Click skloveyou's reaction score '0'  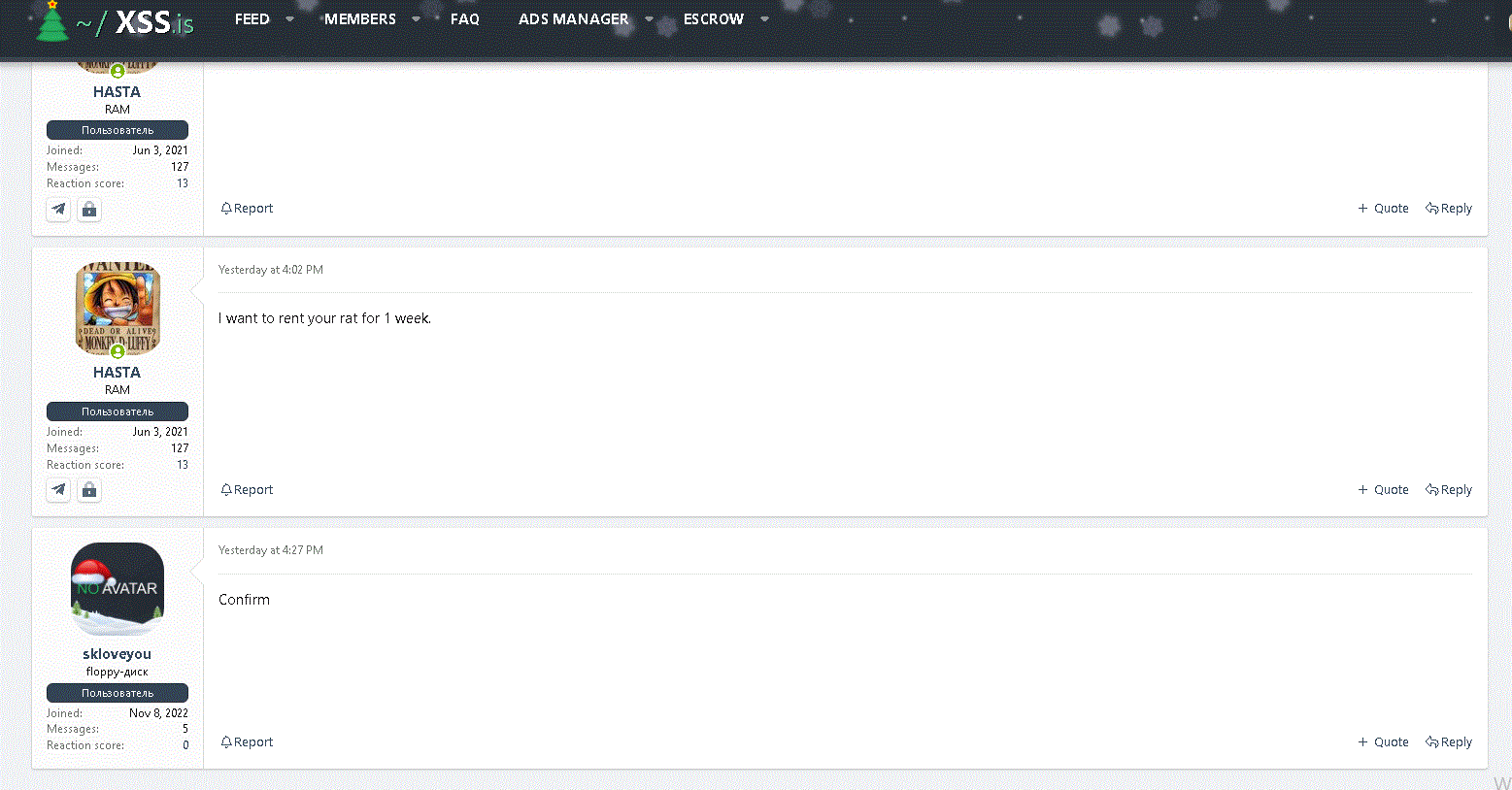pyautogui.click(x=185, y=745)
